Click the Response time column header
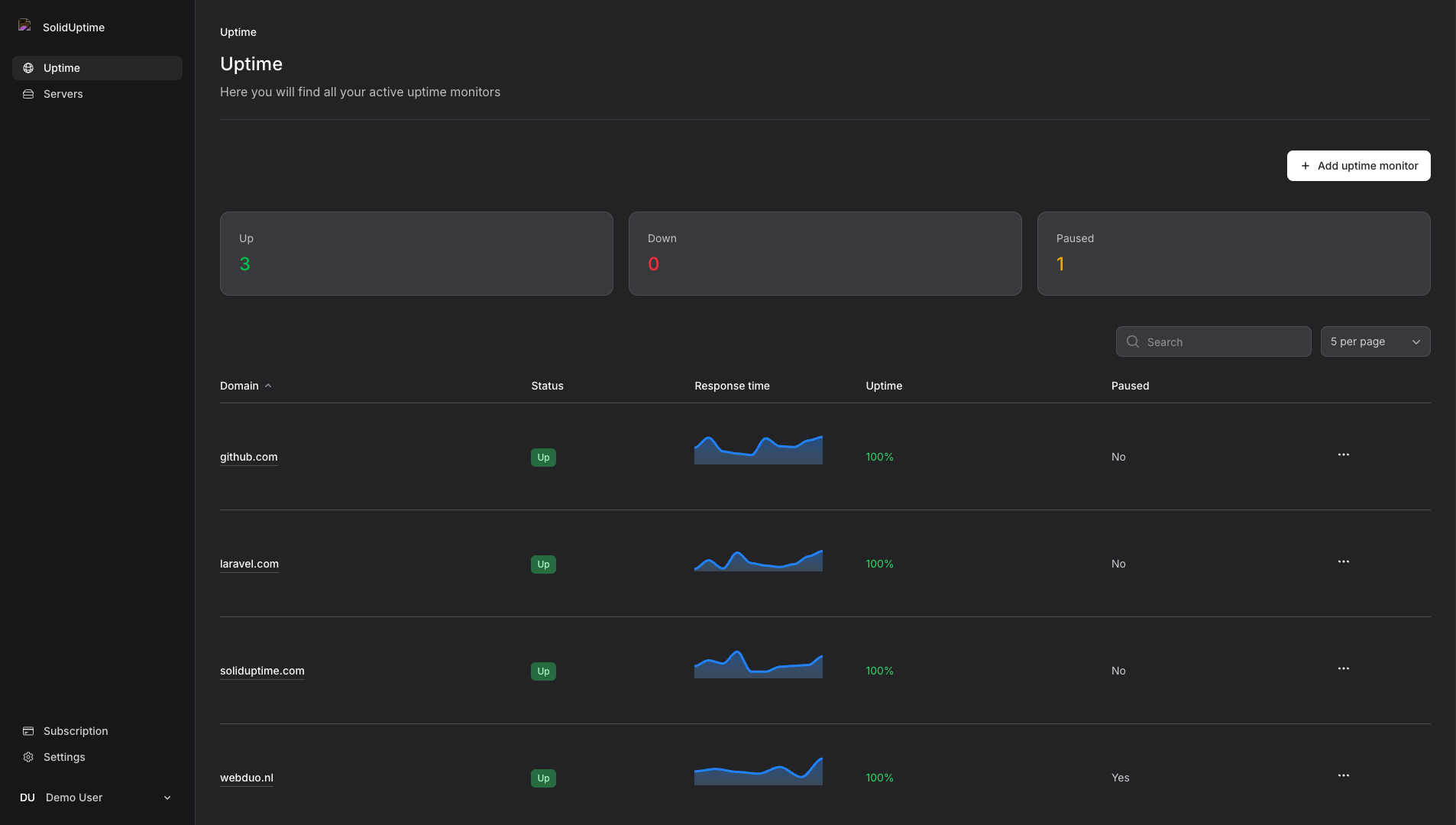Viewport: 1456px width, 825px height. click(732, 386)
